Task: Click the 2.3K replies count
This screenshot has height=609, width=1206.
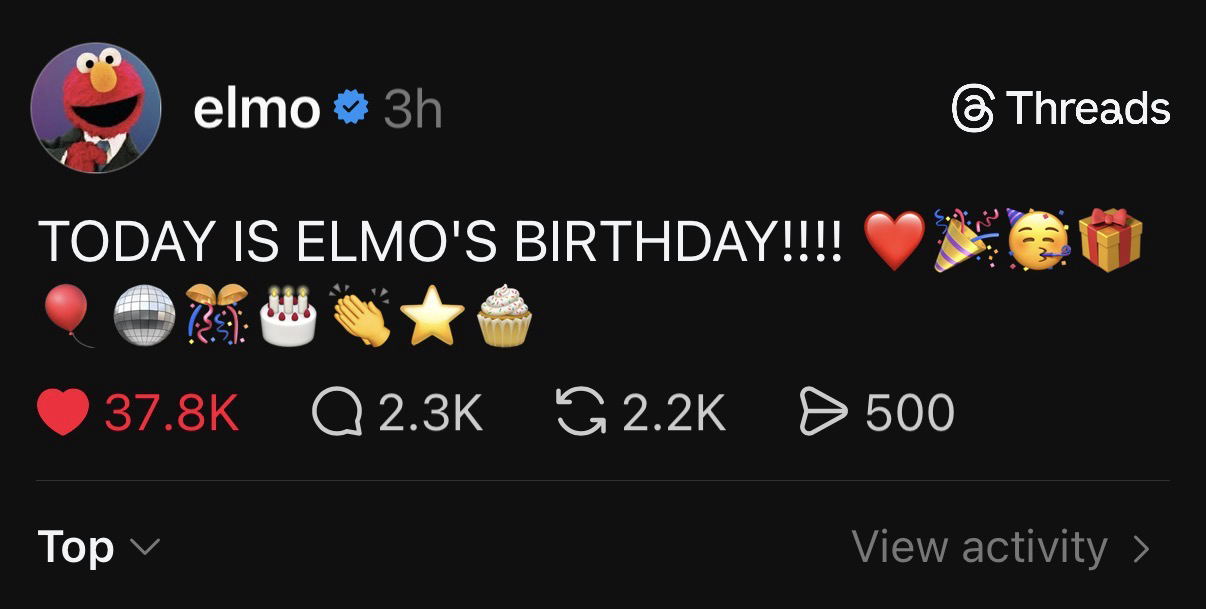Action: (430, 414)
